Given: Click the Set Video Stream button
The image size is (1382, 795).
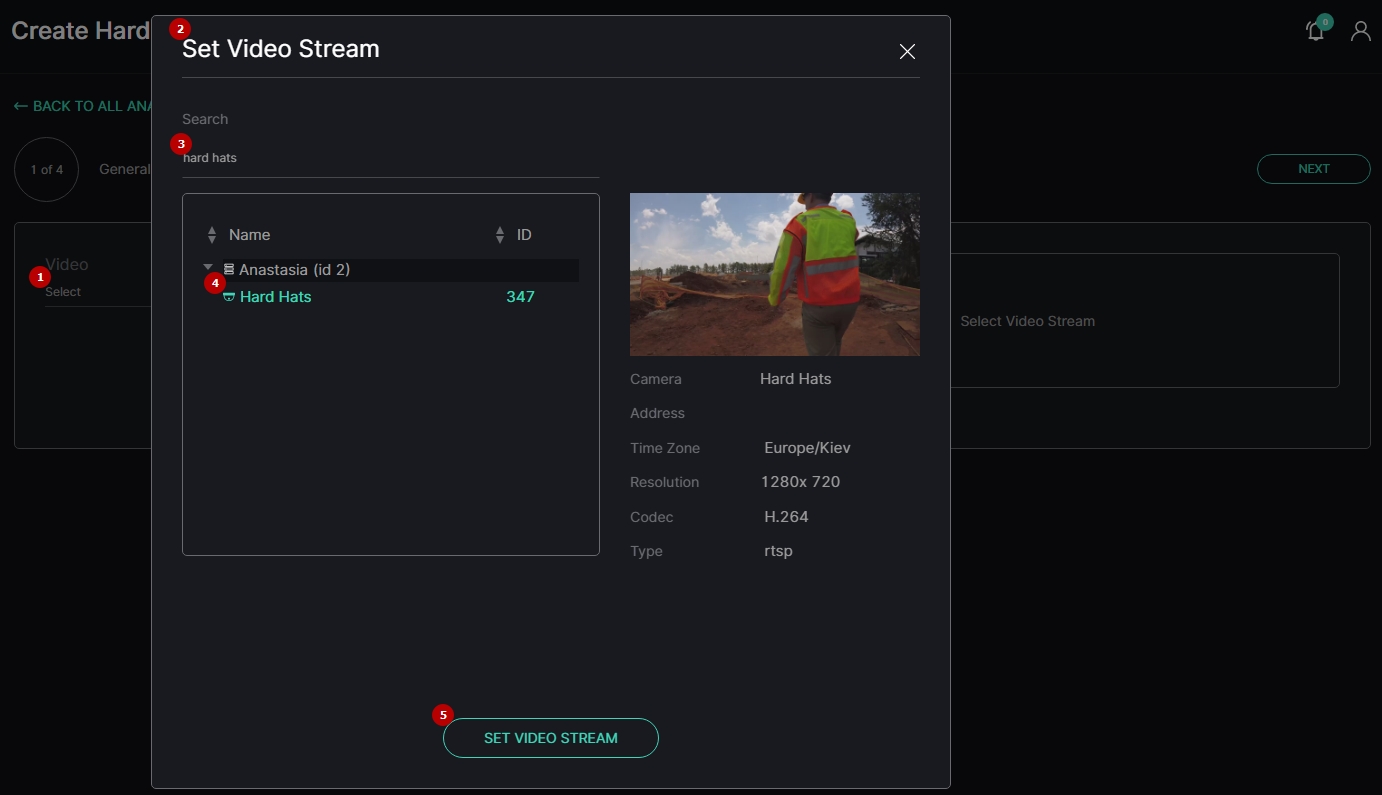Looking at the screenshot, I should [551, 738].
